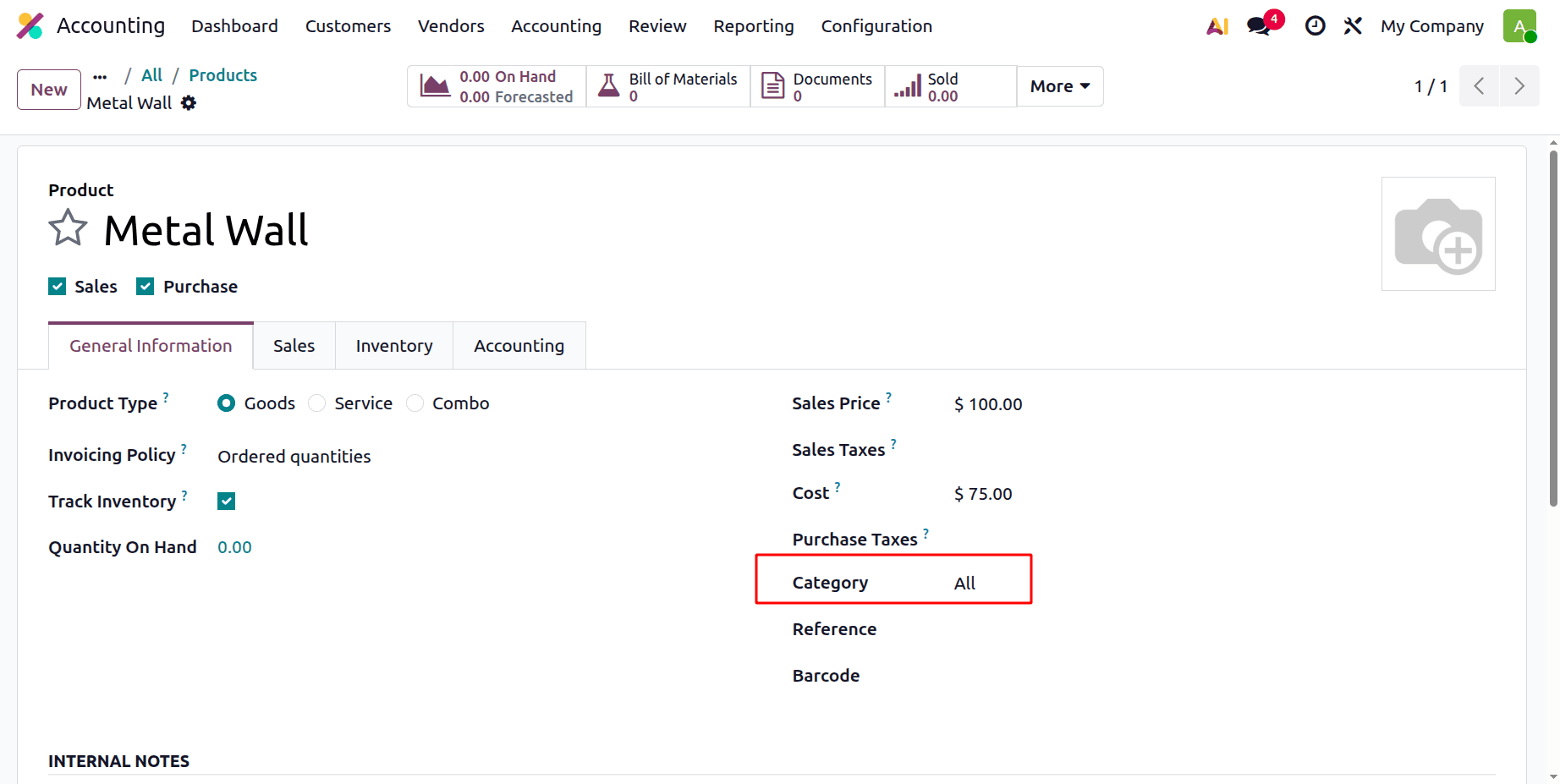
Task: Click the Odoo Accounting app logo
Action: [30, 26]
